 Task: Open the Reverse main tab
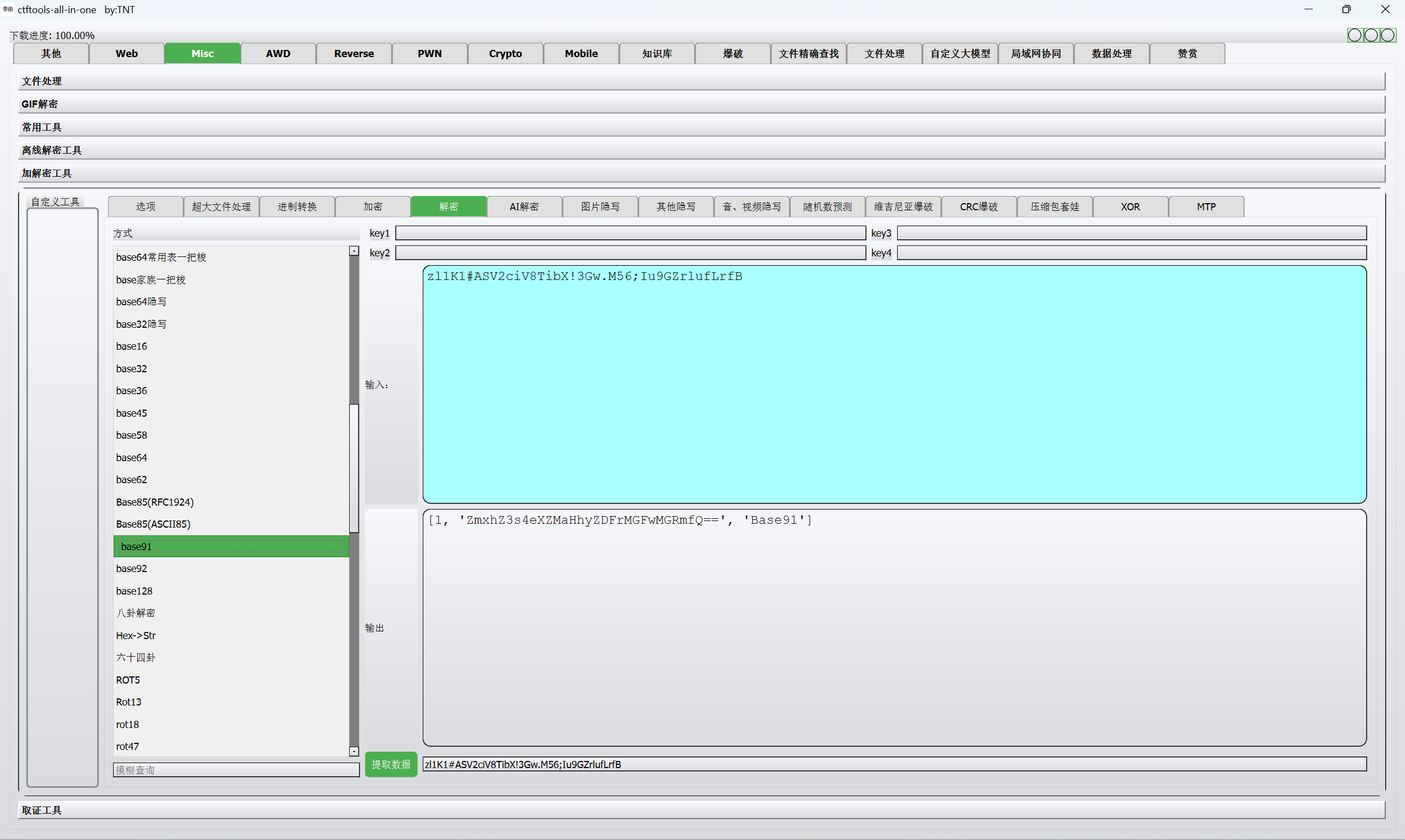(354, 53)
